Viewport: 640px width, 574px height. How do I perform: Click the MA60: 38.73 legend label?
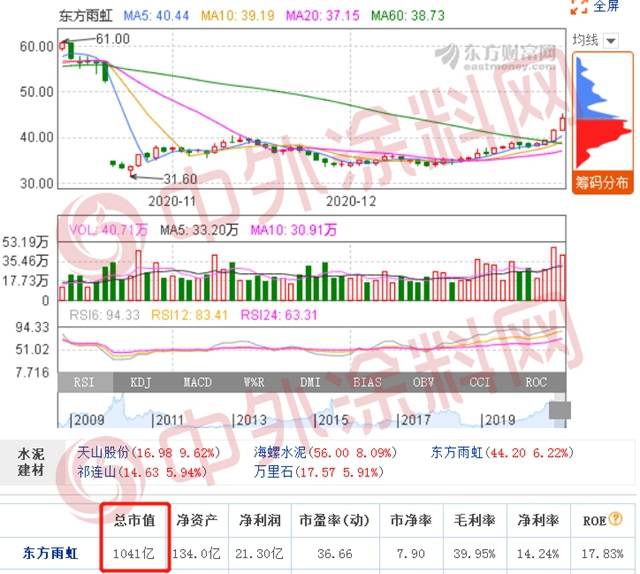[408, 16]
